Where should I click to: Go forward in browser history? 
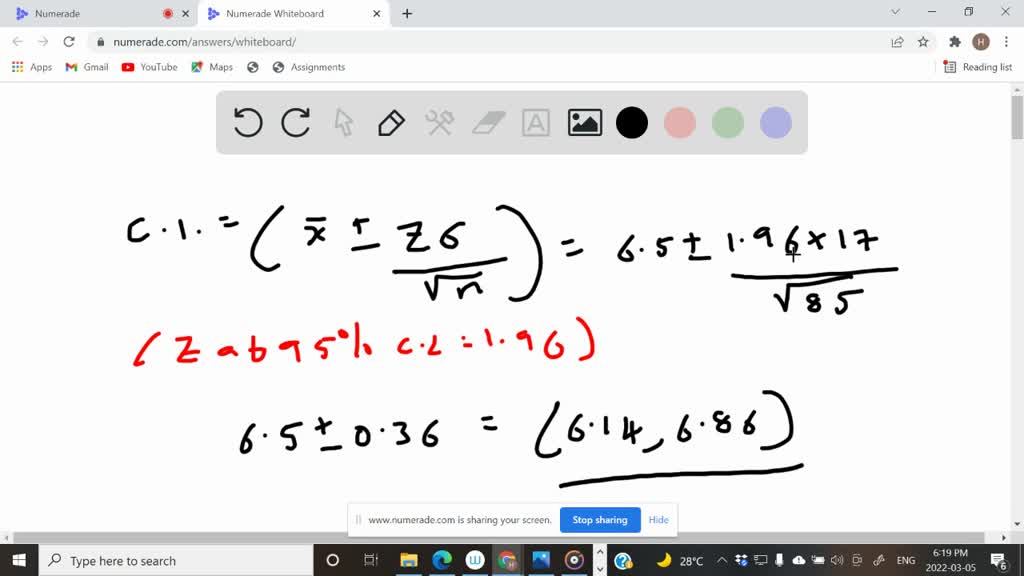click(43, 42)
